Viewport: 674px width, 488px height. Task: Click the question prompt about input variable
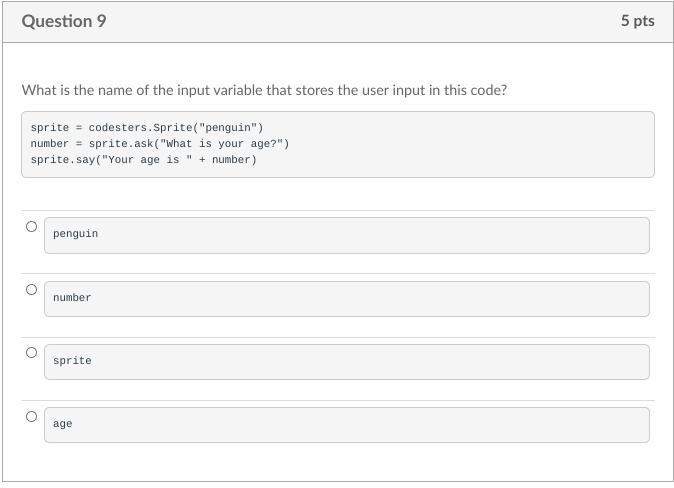pos(264,90)
